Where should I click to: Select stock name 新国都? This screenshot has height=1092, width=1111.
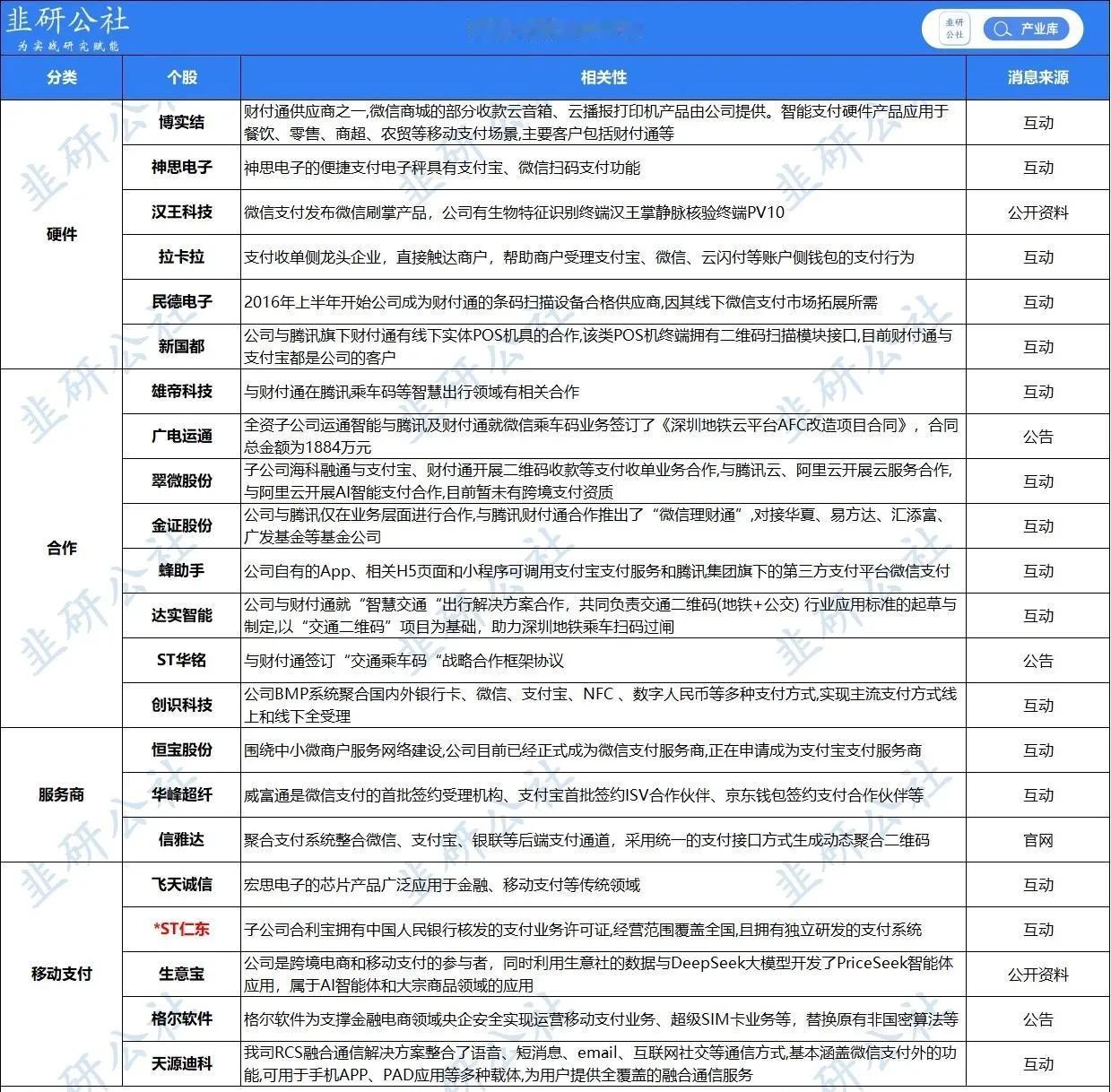coord(181,346)
